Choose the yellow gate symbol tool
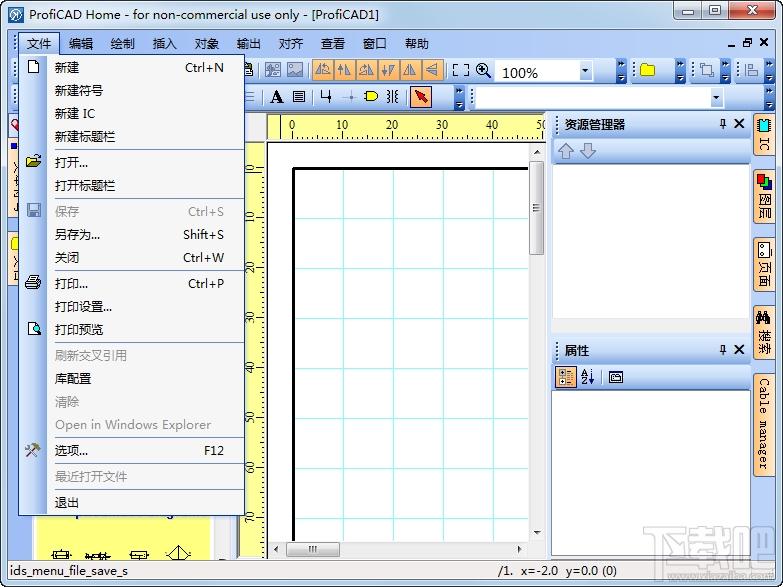783x587 pixels. (371, 96)
